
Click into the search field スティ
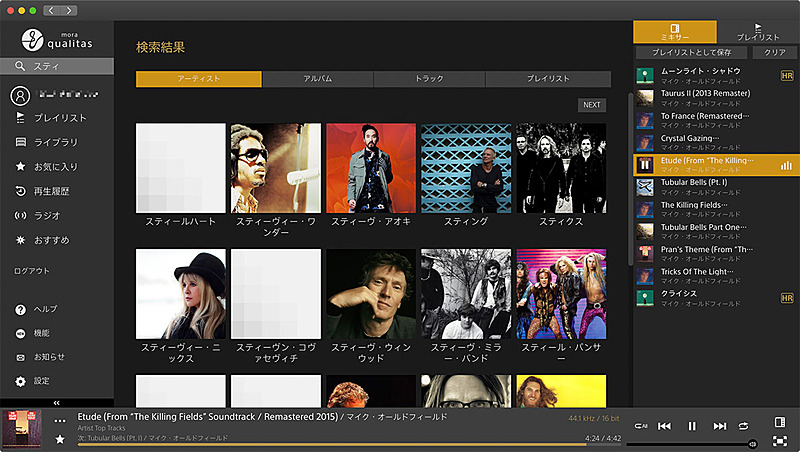pyautogui.click(x=57, y=66)
